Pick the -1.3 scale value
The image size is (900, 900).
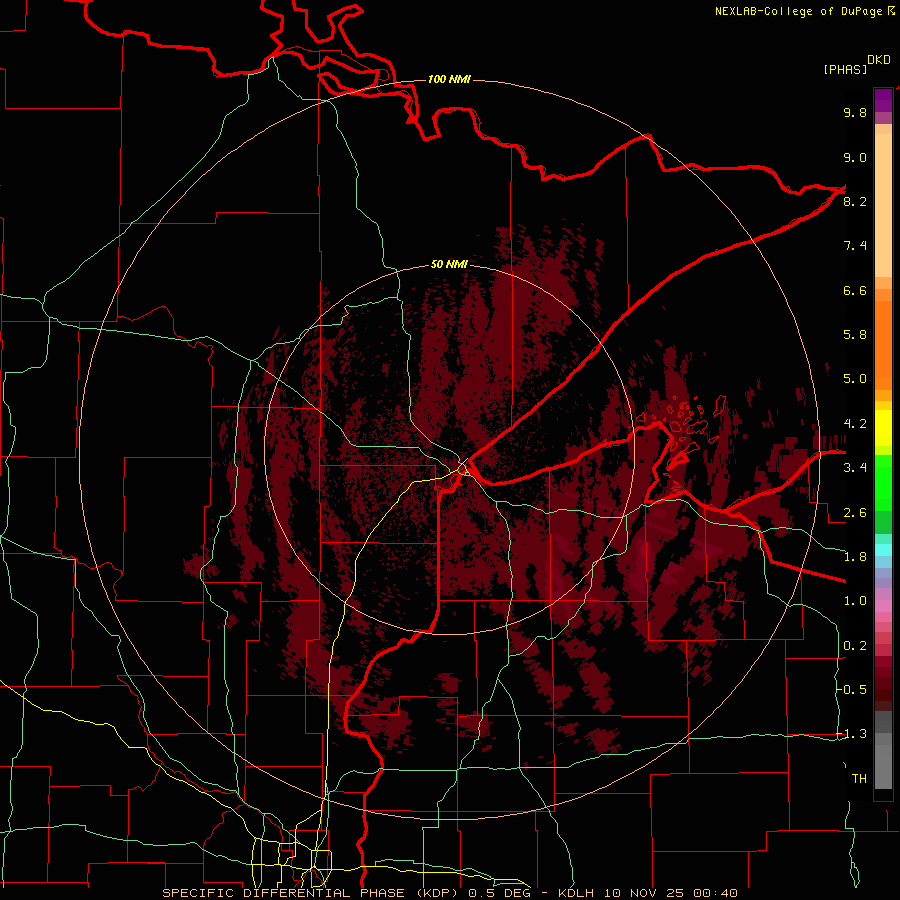(852, 734)
